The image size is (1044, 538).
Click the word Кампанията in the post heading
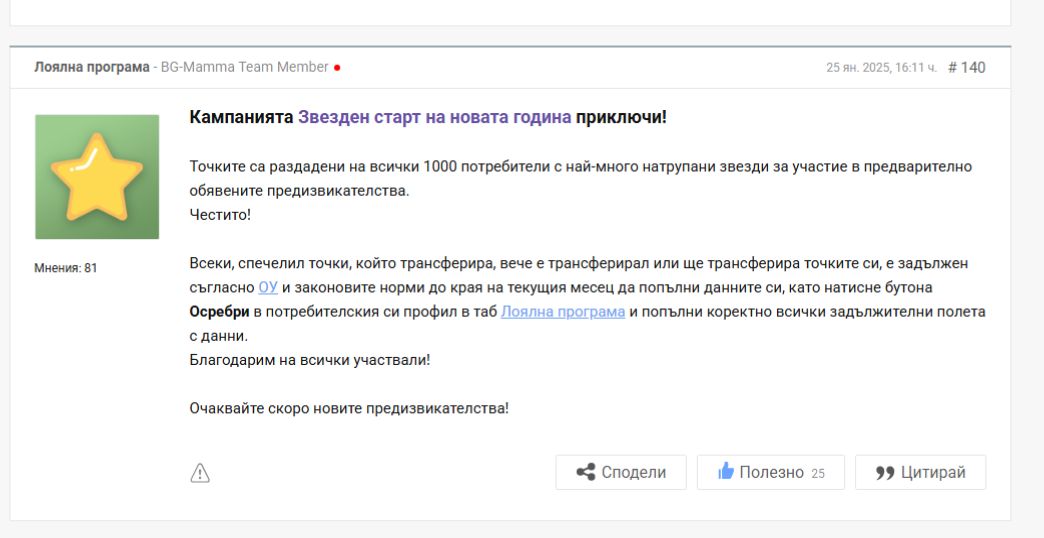[241, 117]
